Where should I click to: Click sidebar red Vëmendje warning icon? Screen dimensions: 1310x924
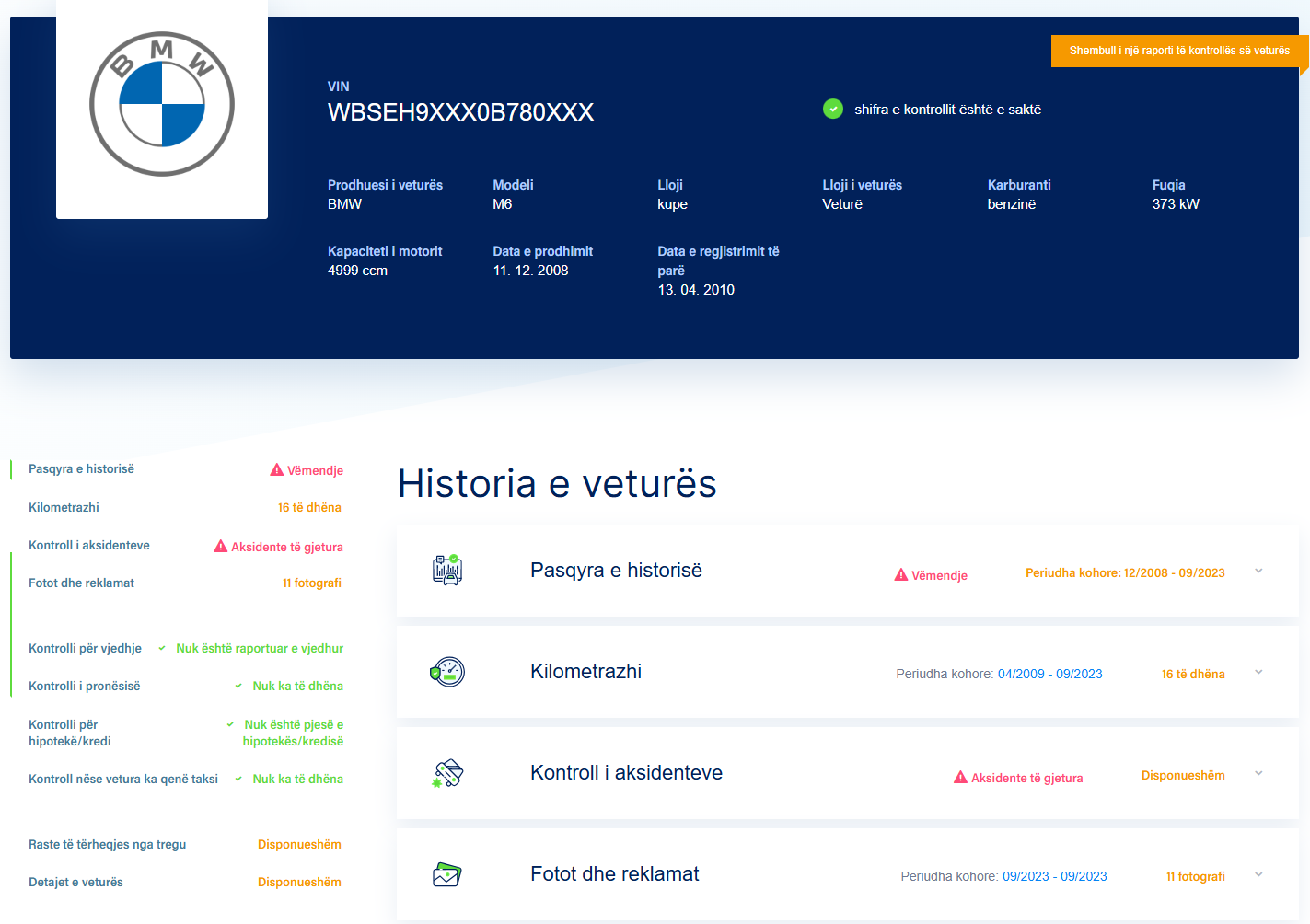[x=276, y=470]
